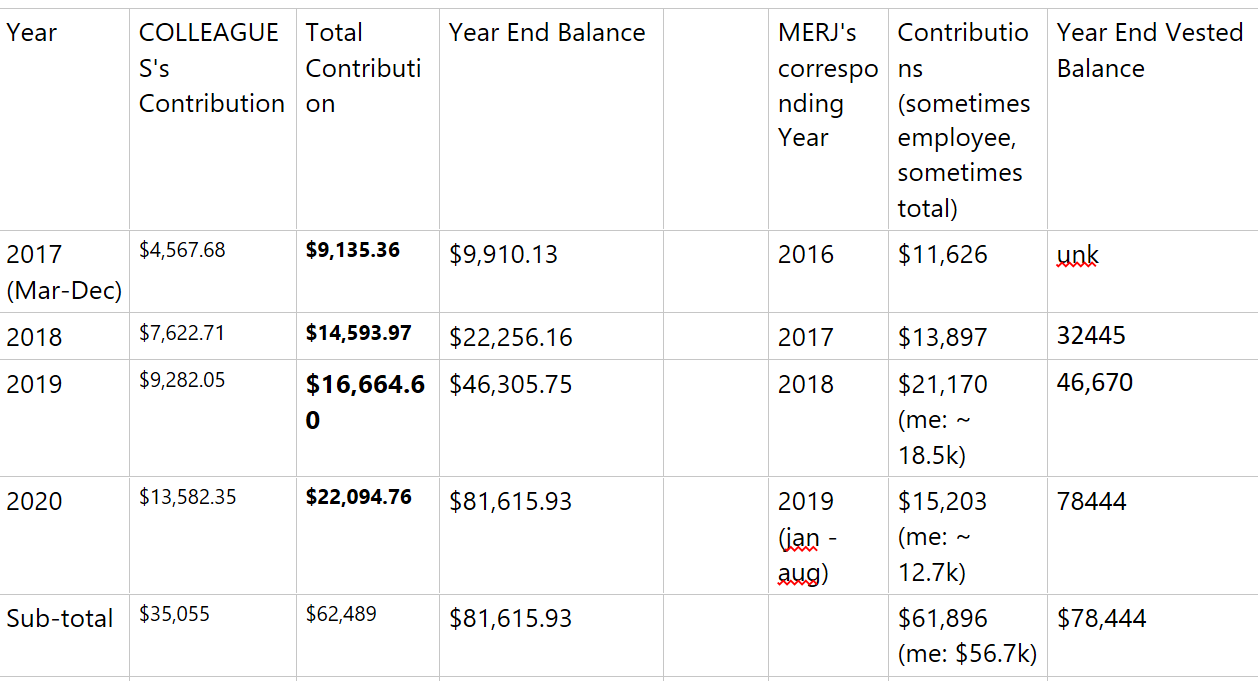Click the "$61,896 (me: $56.7k)" sub-total cell
Screen dimensions: 1258x681
pyautogui.click(x=966, y=636)
